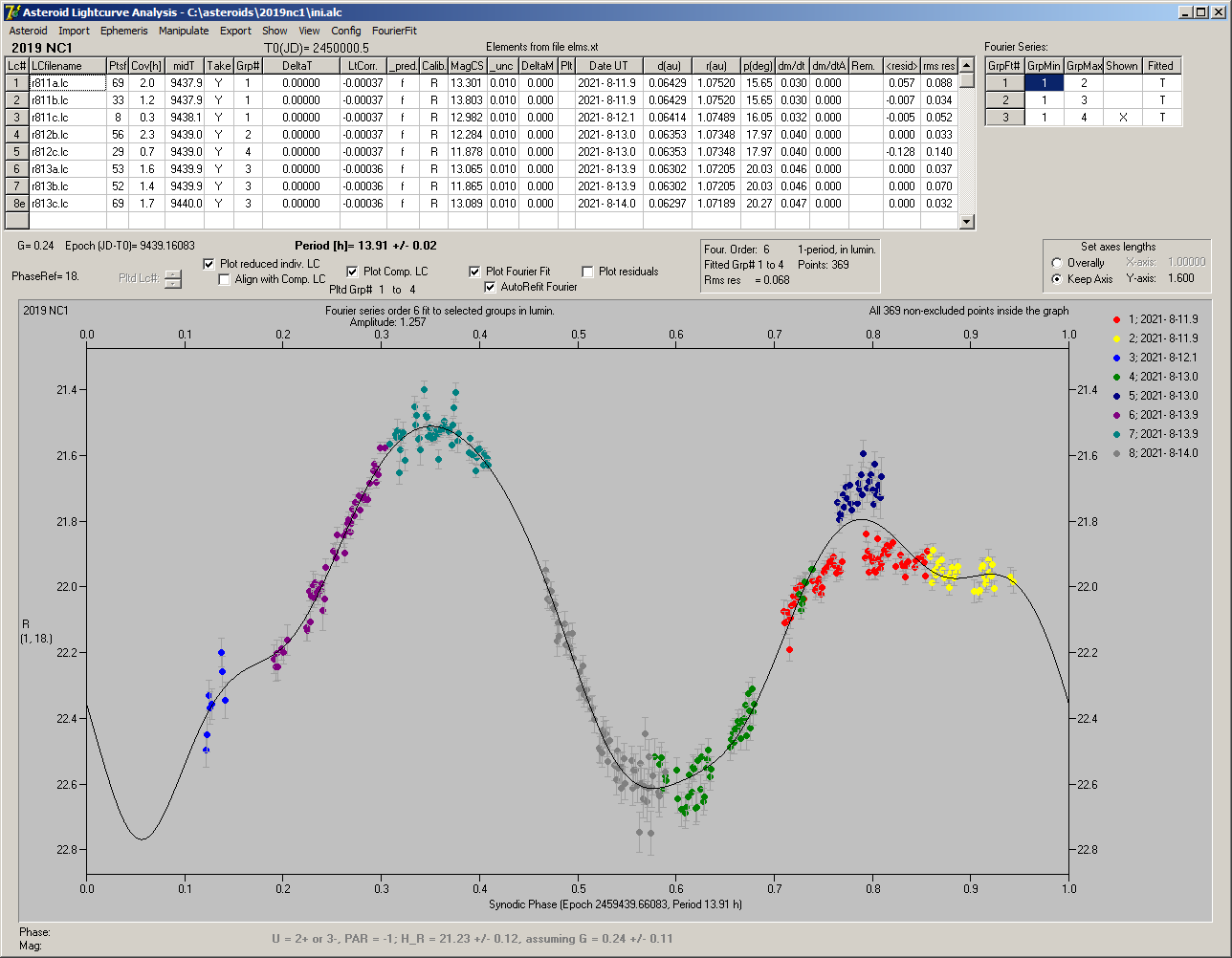
Task: Click the DeltaT column header
Action: (x=300, y=66)
